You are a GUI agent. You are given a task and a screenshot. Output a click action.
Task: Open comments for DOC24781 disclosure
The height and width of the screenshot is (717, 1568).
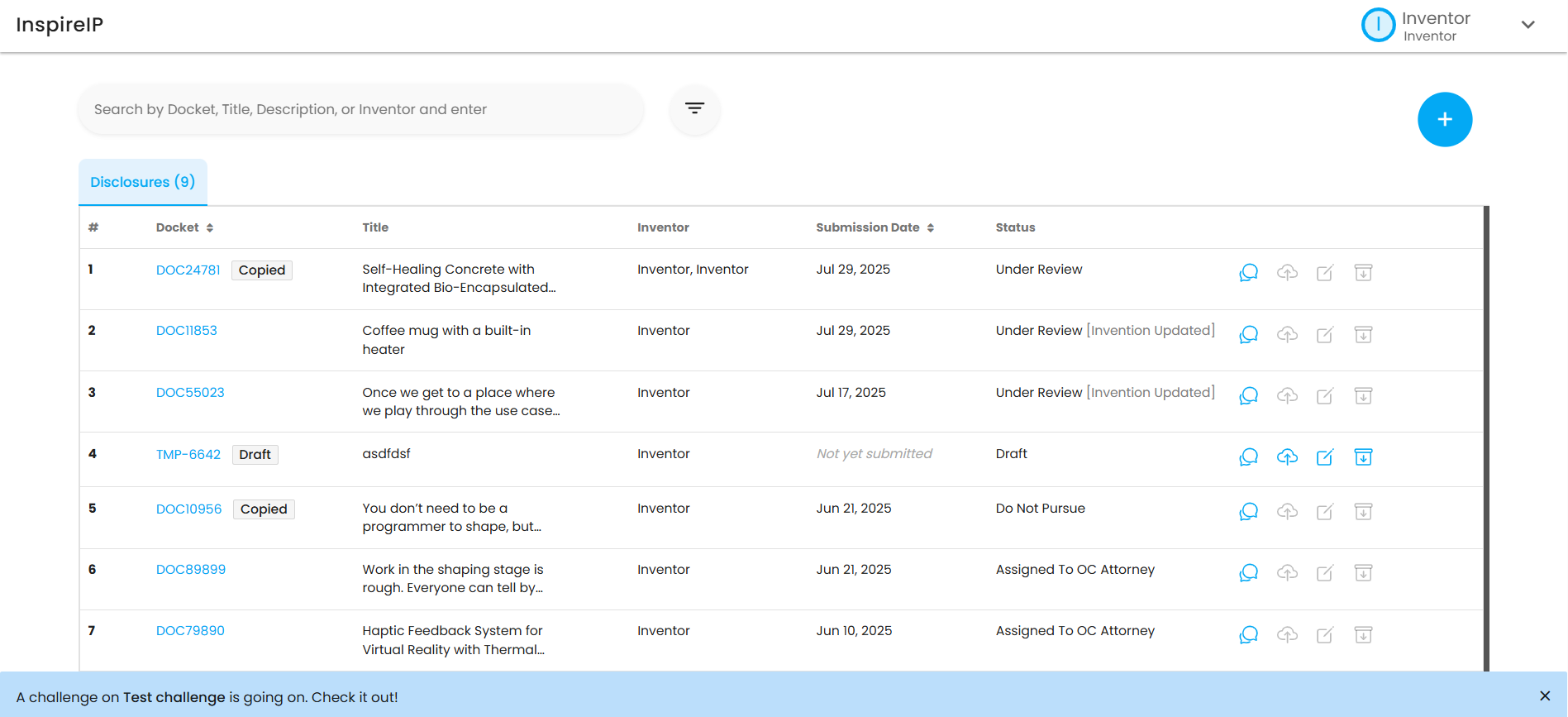[1248, 273]
